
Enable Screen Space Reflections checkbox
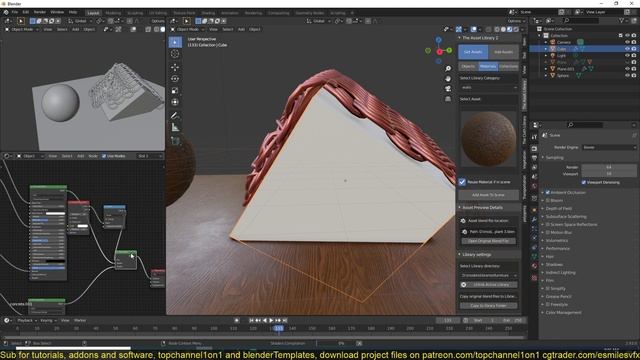pos(548,224)
